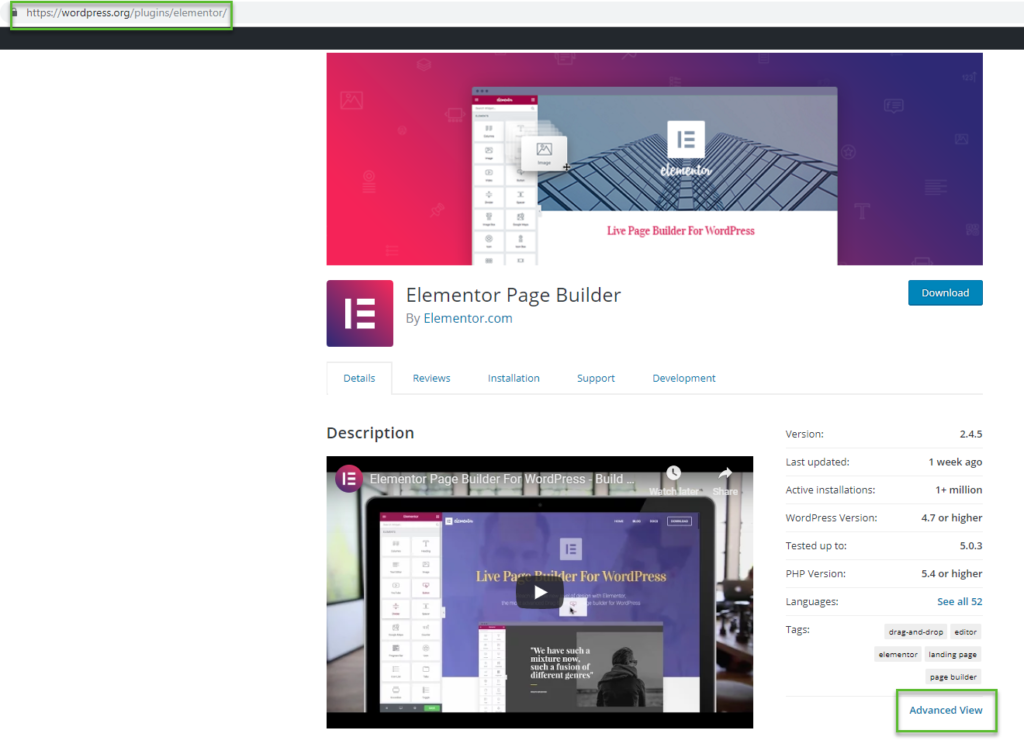Click the Download button

945,293
